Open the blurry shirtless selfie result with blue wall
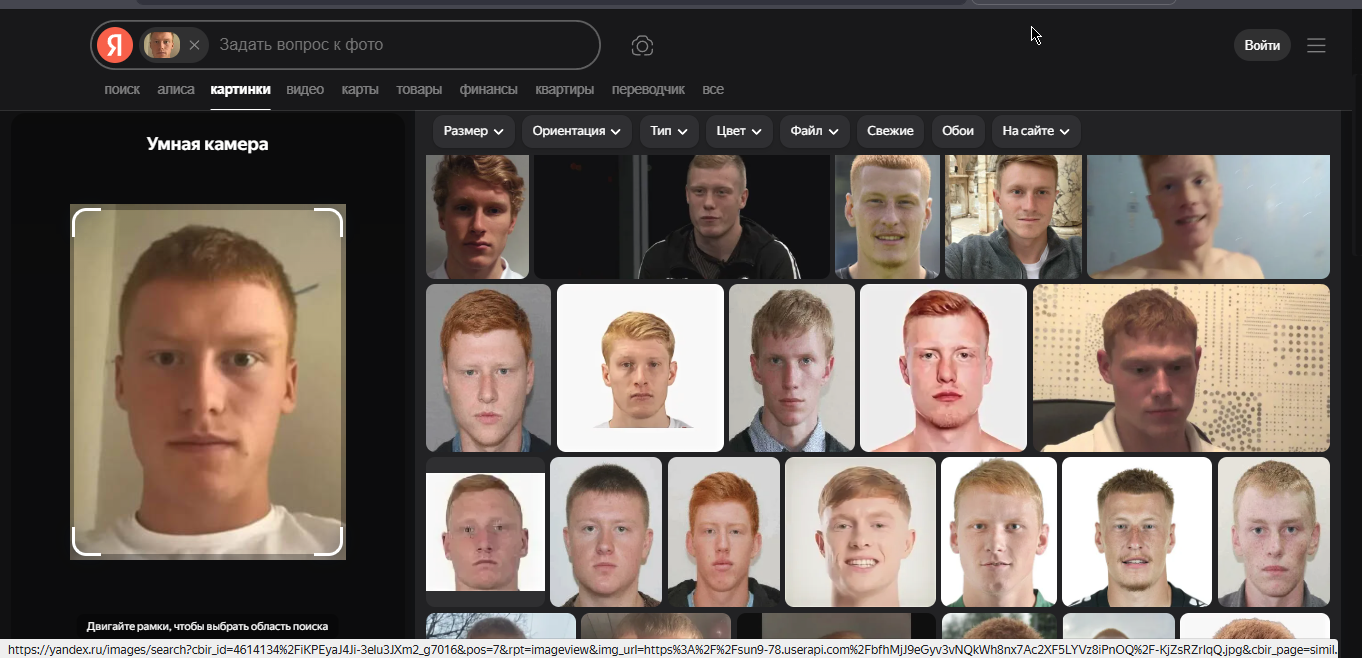The height and width of the screenshot is (658, 1362). point(1208,216)
